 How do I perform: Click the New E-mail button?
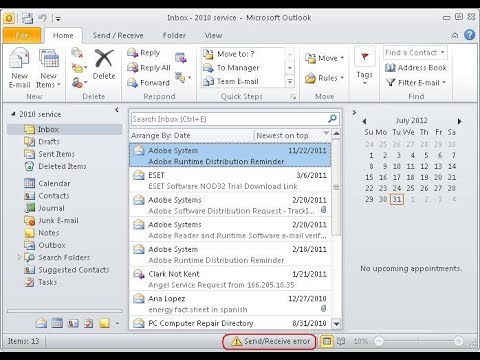point(19,68)
